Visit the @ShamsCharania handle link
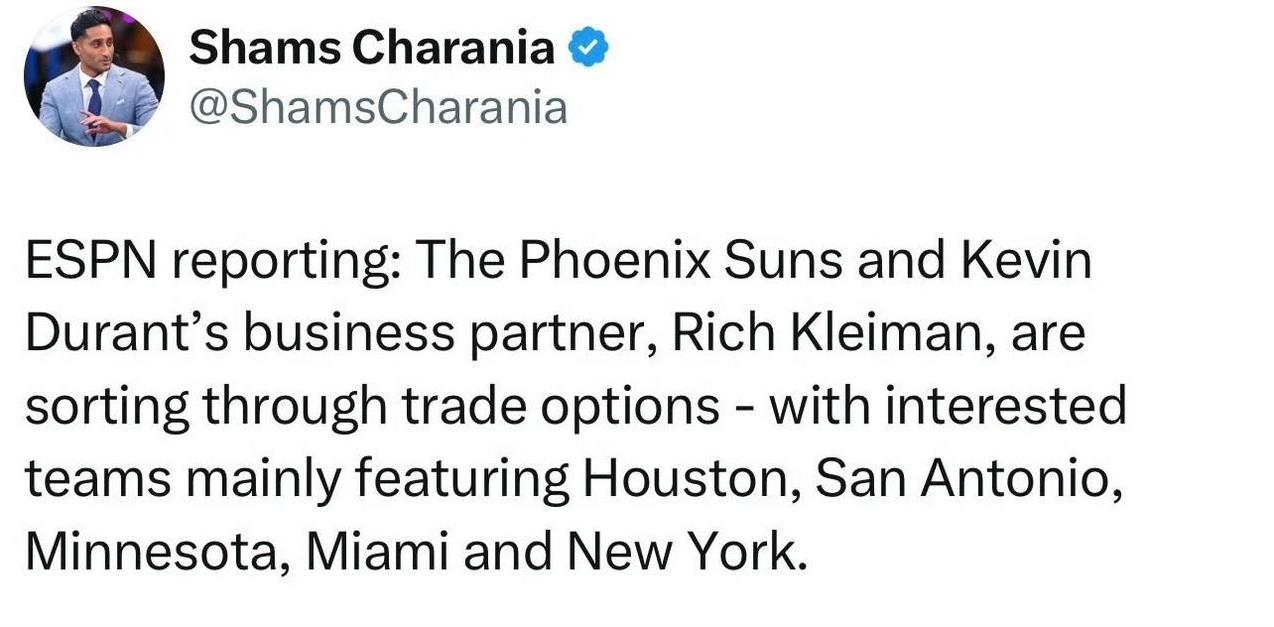The image size is (1274, 627). 378,106
